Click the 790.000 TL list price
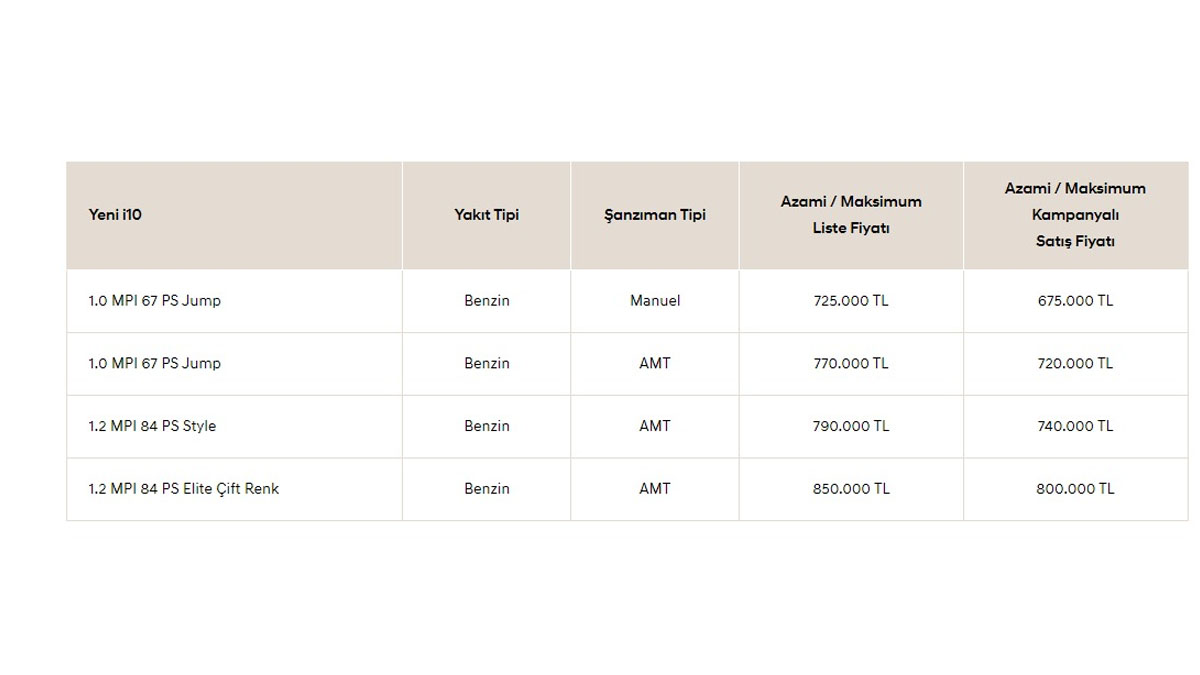This screenshot has width=1200, height=675. pos(851,426)
